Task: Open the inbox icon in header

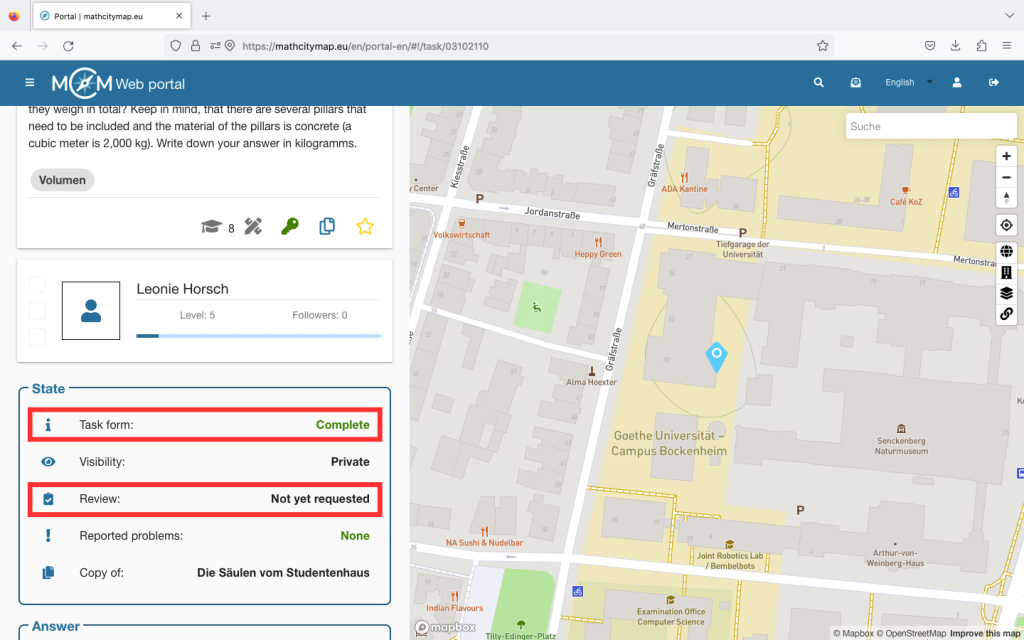Action: pyautogui.click(x=856, y=83)
